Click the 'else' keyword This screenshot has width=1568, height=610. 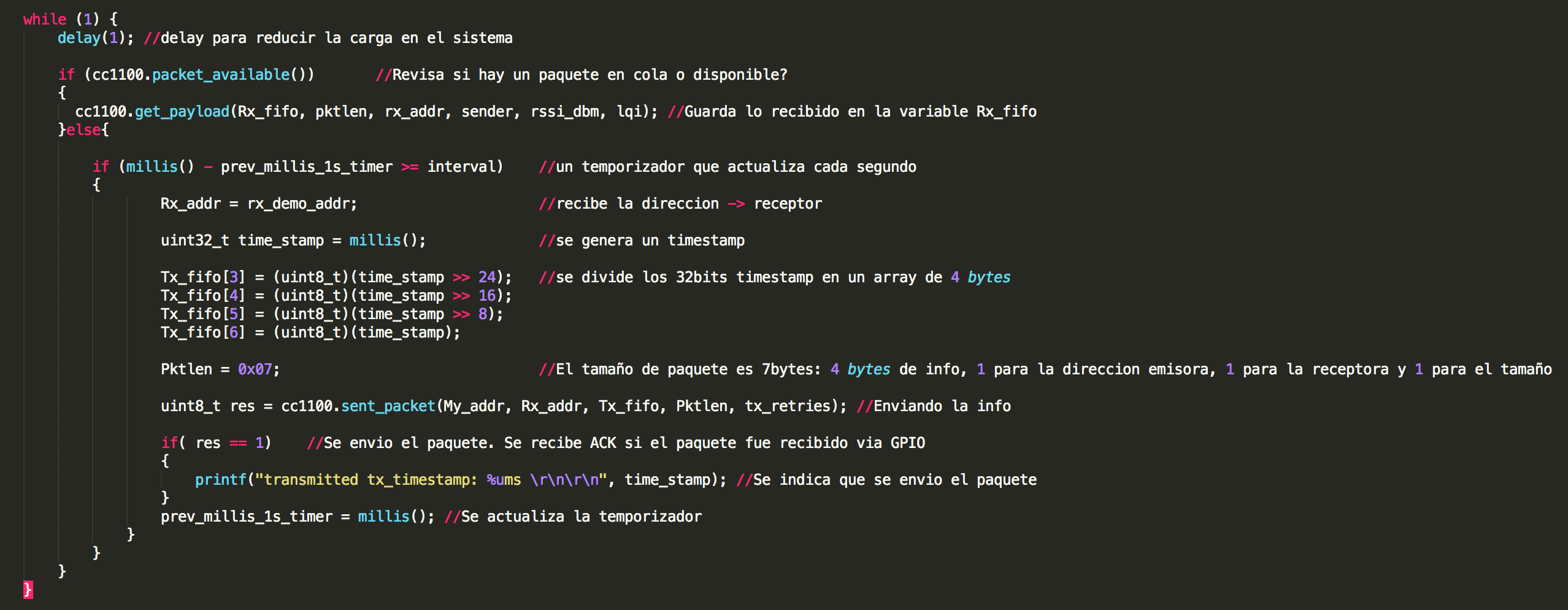click(83, 130)
